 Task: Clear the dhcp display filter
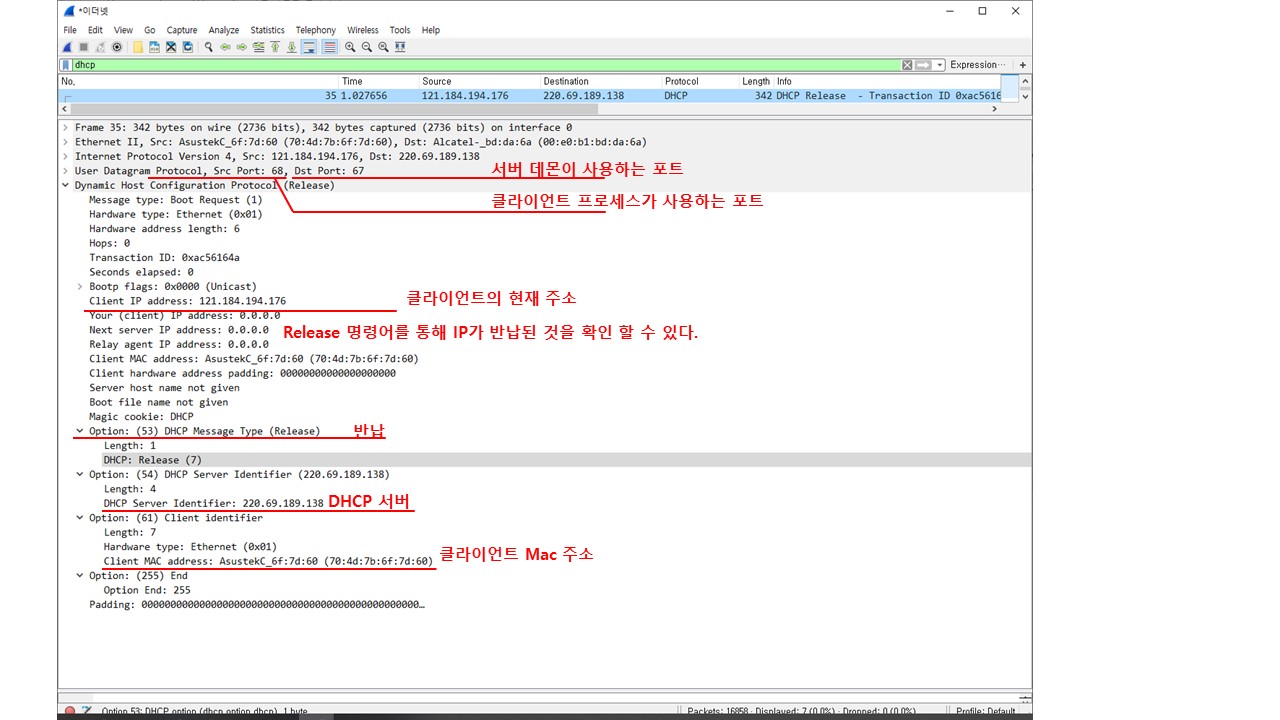click(x=907, y=65)
